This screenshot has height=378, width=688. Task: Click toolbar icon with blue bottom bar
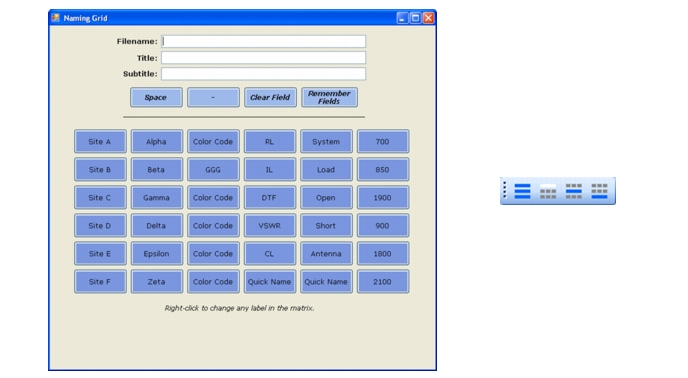coord(599,191)
